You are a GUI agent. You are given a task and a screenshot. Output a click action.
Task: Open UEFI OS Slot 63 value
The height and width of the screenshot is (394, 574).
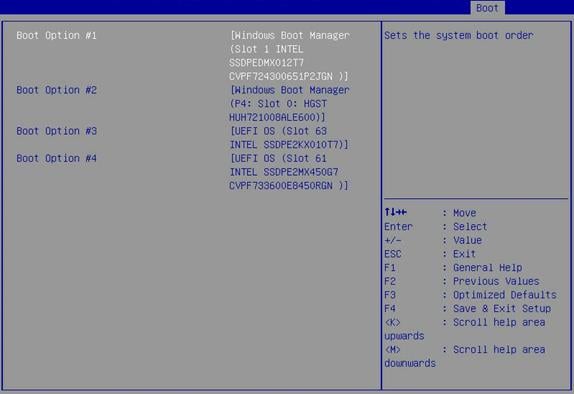(x=289, y=138)
